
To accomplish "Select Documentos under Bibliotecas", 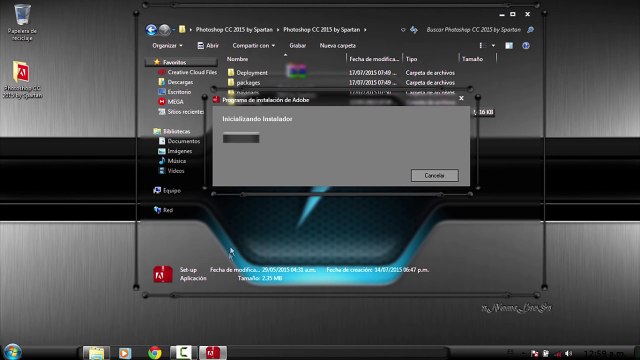I will click(179, 141).
